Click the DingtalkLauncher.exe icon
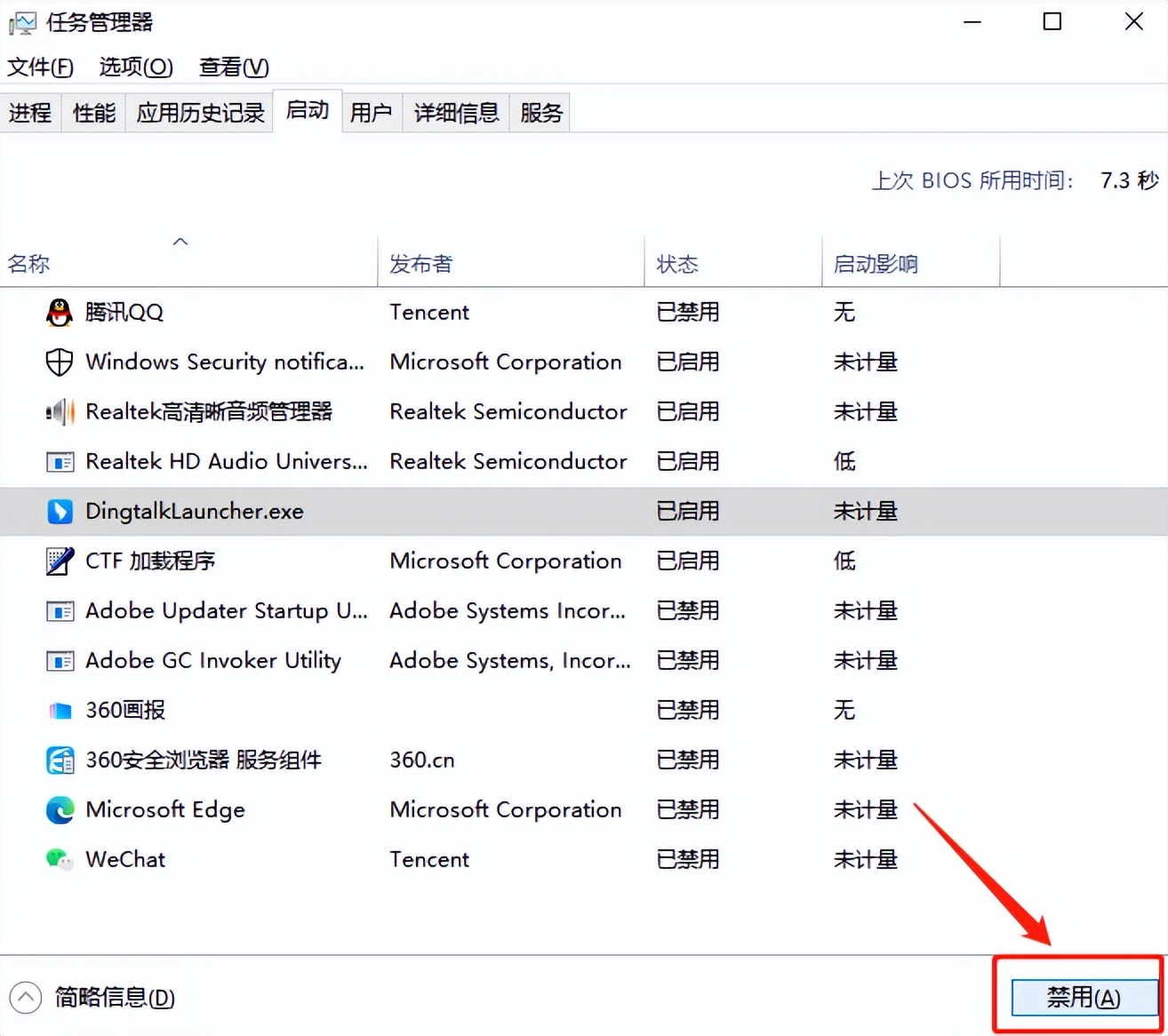 coord(59,511)
